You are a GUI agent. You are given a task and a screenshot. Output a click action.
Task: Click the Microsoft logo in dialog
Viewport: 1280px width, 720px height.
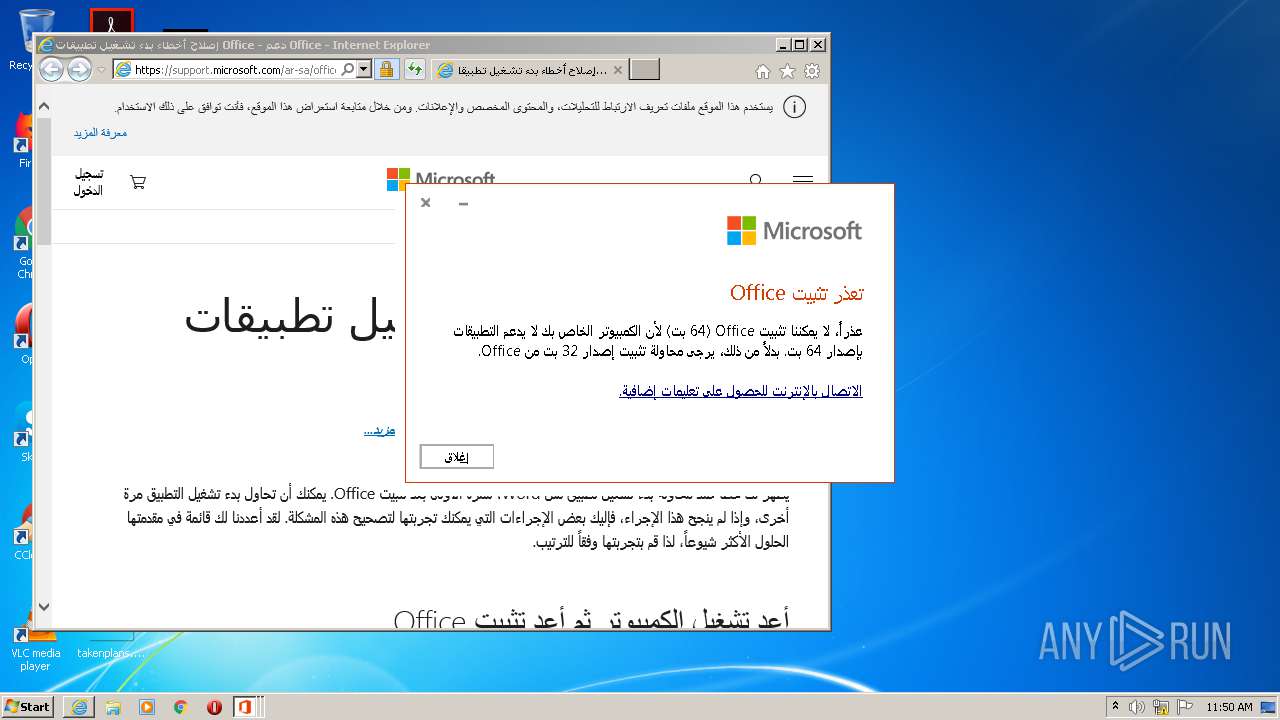pyautogui.click(x=794, y=231)
